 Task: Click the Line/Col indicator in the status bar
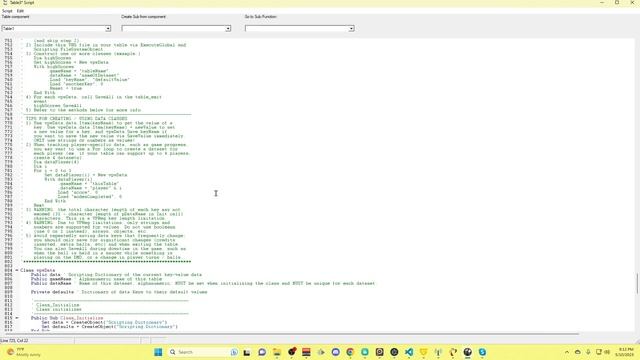[x=15, y=340]
